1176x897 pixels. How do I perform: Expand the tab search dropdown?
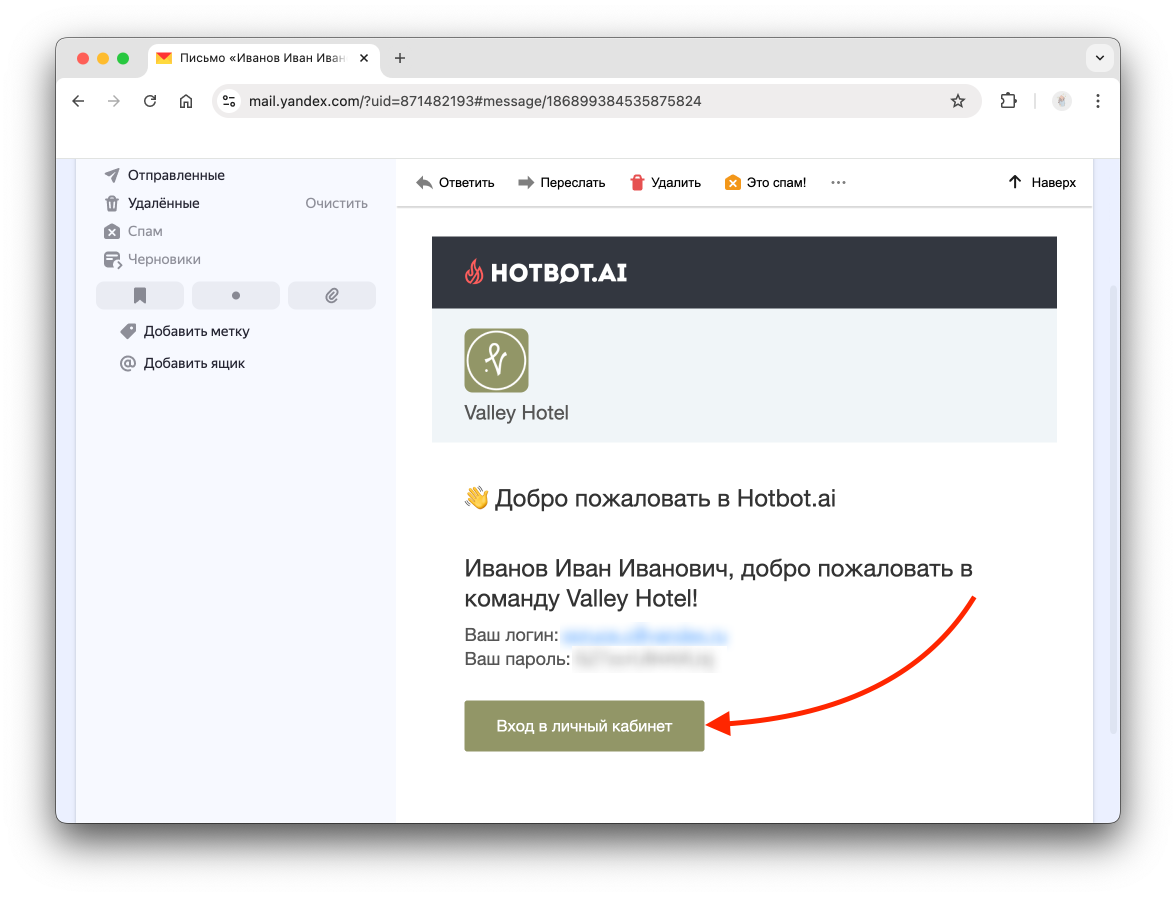tap(1100, 58)
